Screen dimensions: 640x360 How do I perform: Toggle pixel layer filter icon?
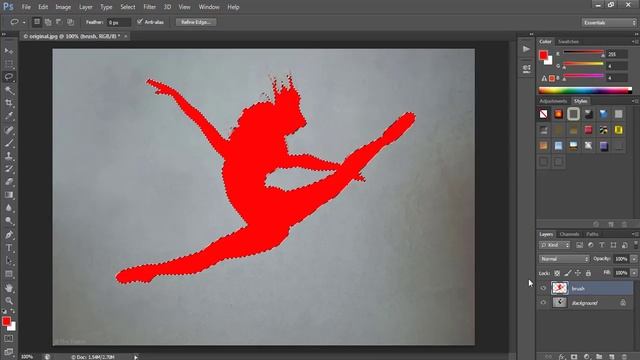579,245
